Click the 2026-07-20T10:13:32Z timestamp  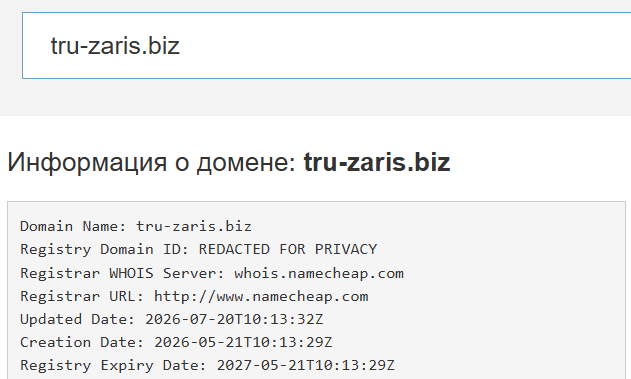tap(234, 319)
